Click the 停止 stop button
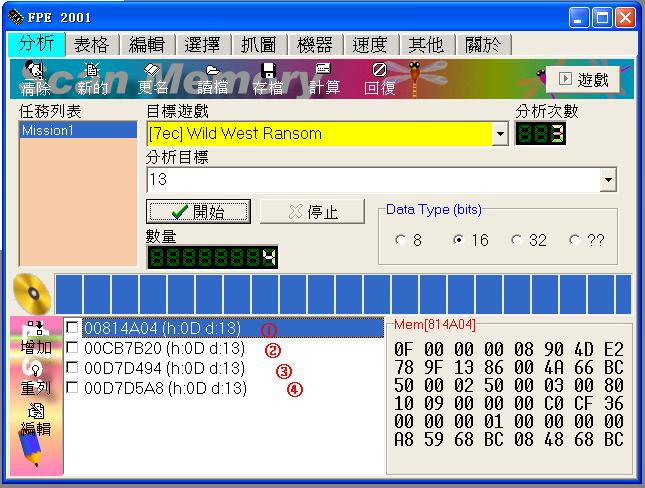This screenshot has height=488, width=645. click(312, 212)
